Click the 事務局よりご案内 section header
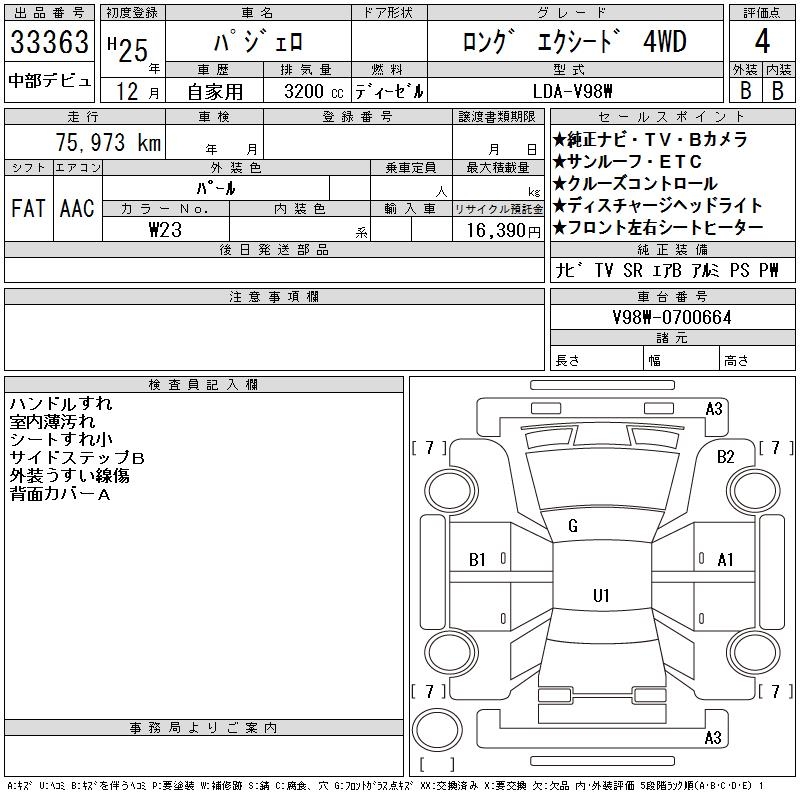The width and height of the screenshot is (800, 800). 204,727
